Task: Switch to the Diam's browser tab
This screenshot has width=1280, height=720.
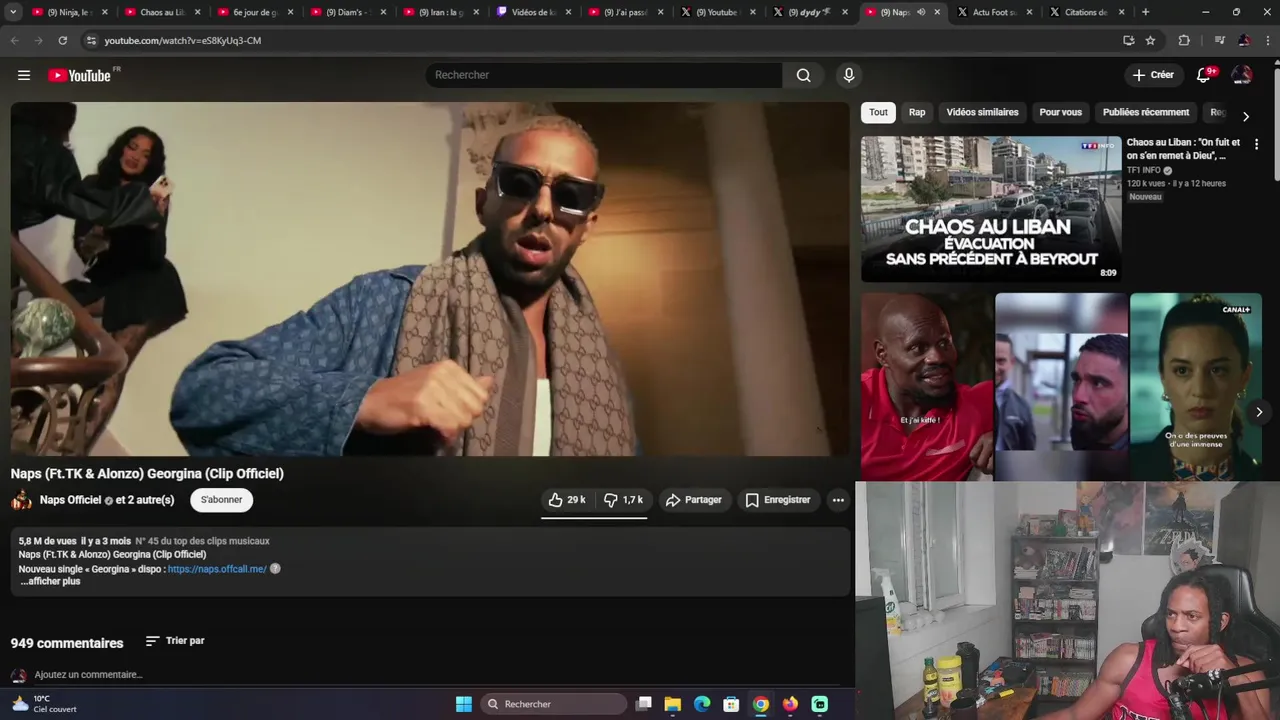Action: pyautogui.click(x=348, y=12)
